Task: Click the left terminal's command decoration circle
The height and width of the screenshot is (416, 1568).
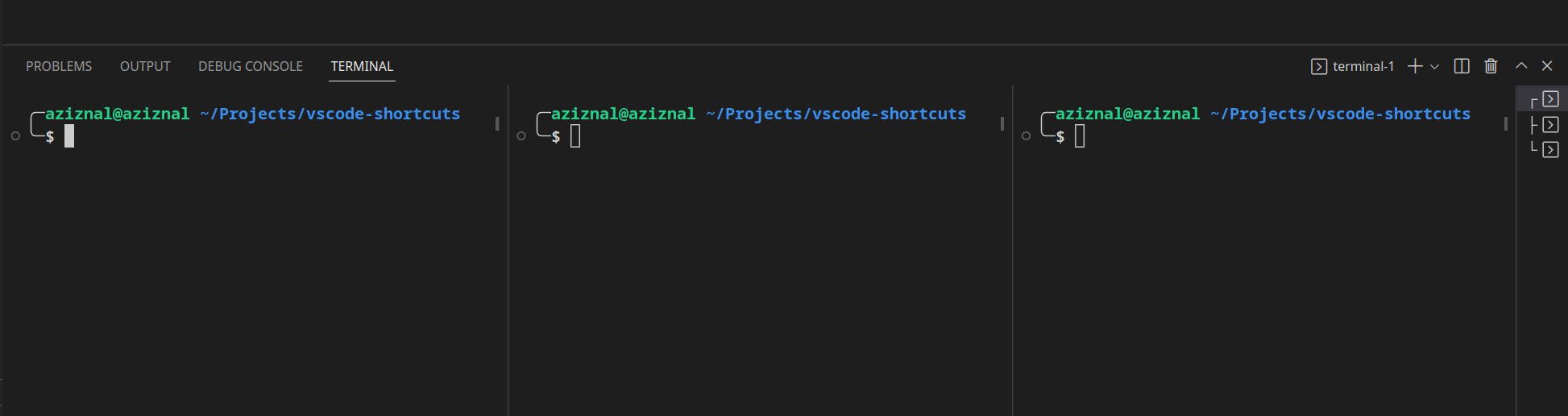Action: 15,136
